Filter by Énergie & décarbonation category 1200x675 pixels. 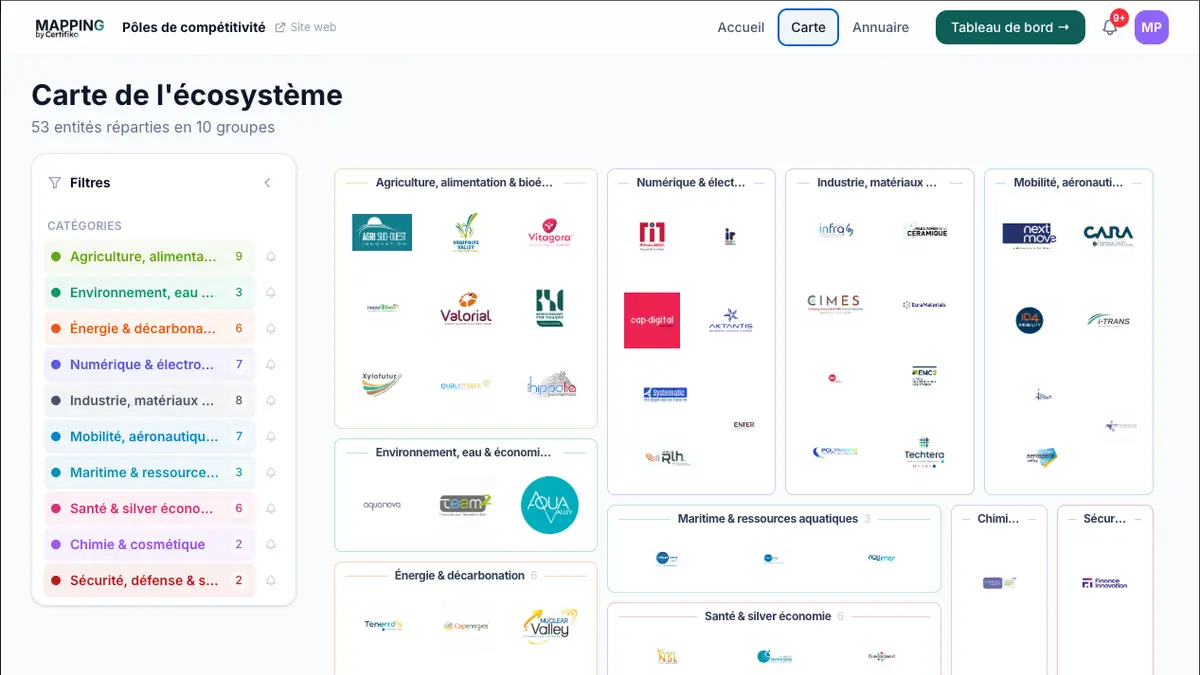click(150, 329)
